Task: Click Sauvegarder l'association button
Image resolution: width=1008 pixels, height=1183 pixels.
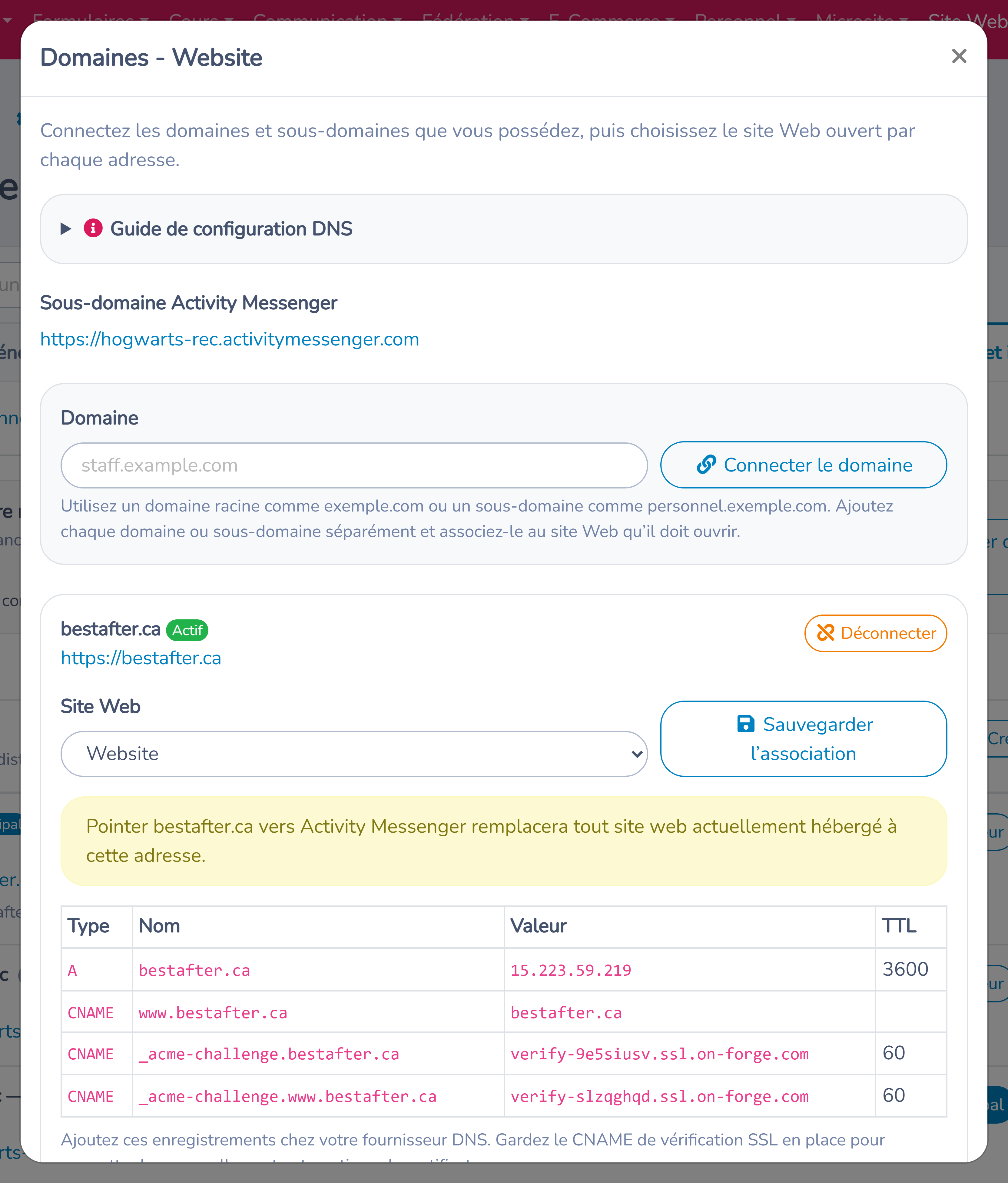Action: coord(804,739)
